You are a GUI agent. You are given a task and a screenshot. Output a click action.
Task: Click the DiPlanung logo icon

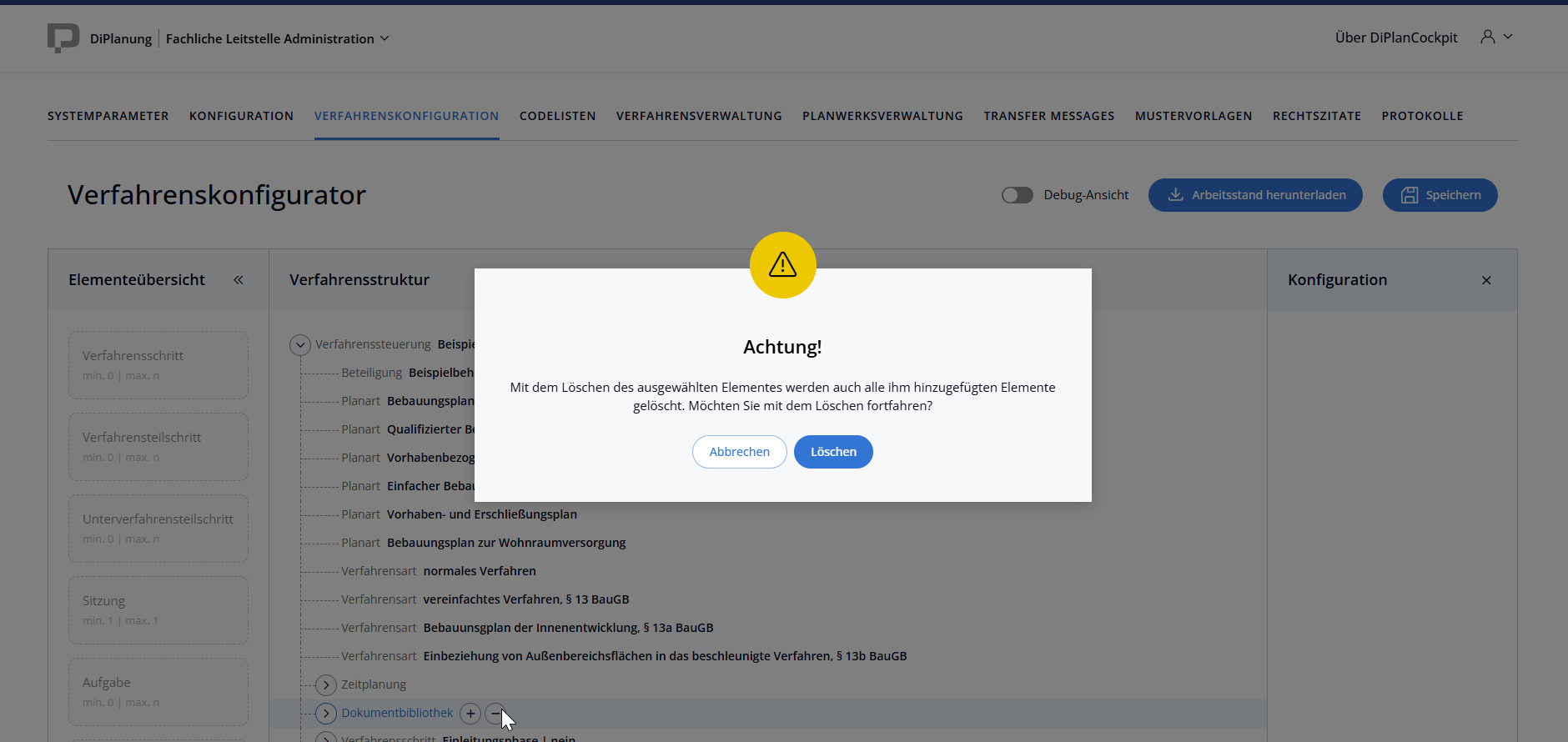point(63,38)
